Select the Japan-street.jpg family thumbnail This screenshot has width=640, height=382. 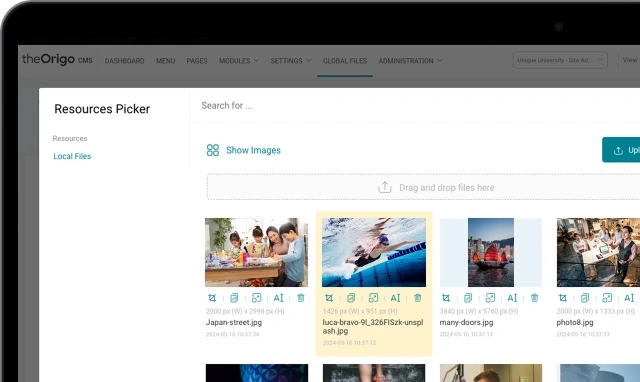[256, 252]
